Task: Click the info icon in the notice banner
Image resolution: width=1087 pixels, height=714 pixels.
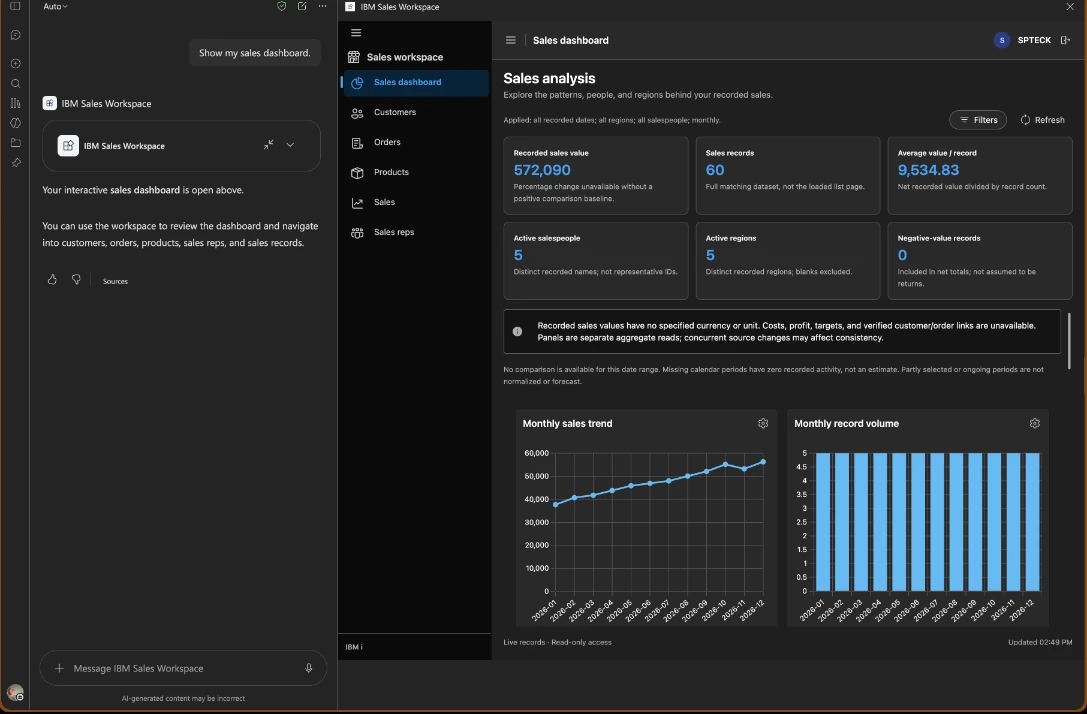Action: (x=517, y=331)
